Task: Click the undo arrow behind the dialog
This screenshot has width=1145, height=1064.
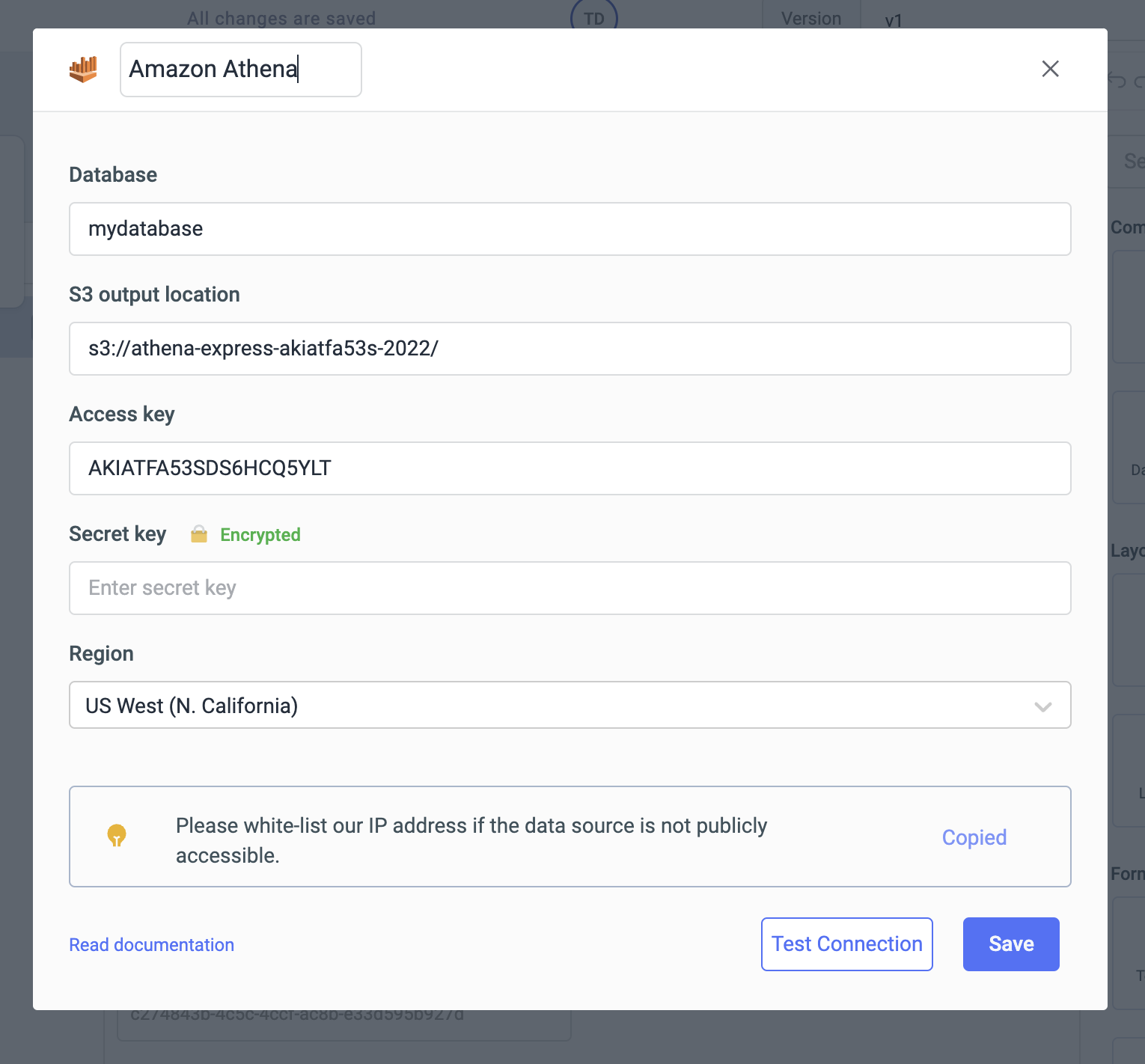Action: click(1117, 80)
